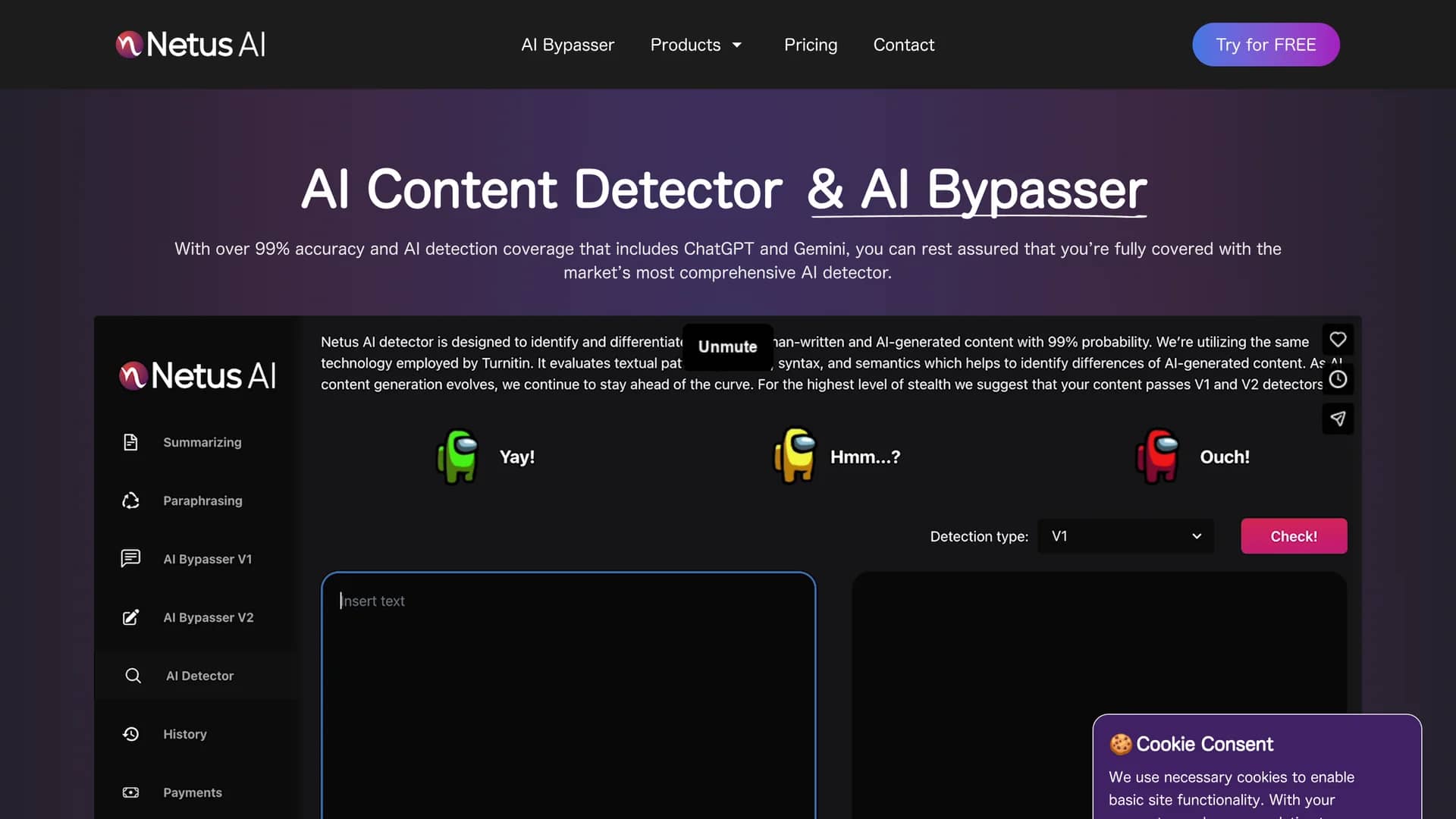The width and height of the screenshot is (1456, 819).
Task: Click the red Ouch crewmate icon
Action: click(1157, 456)
